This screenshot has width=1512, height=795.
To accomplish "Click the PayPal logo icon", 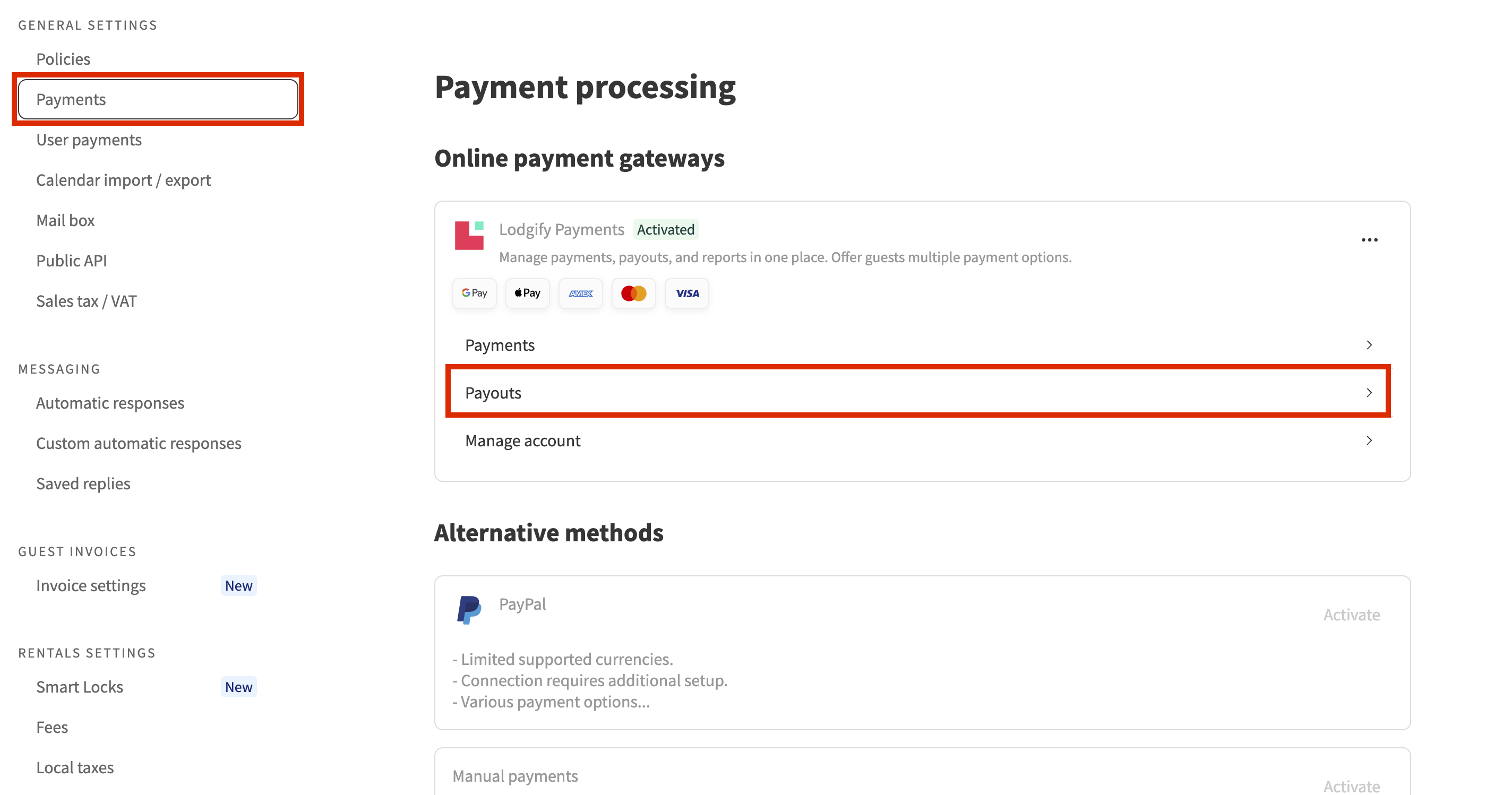I will click(x=469, y=610).
